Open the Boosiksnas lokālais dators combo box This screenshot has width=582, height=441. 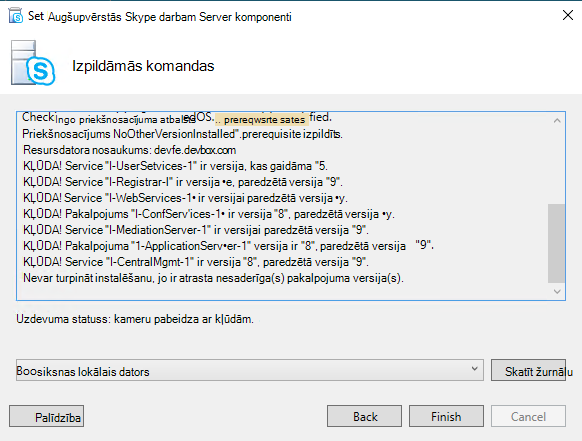pyautogui.click(x=250, y=370)
